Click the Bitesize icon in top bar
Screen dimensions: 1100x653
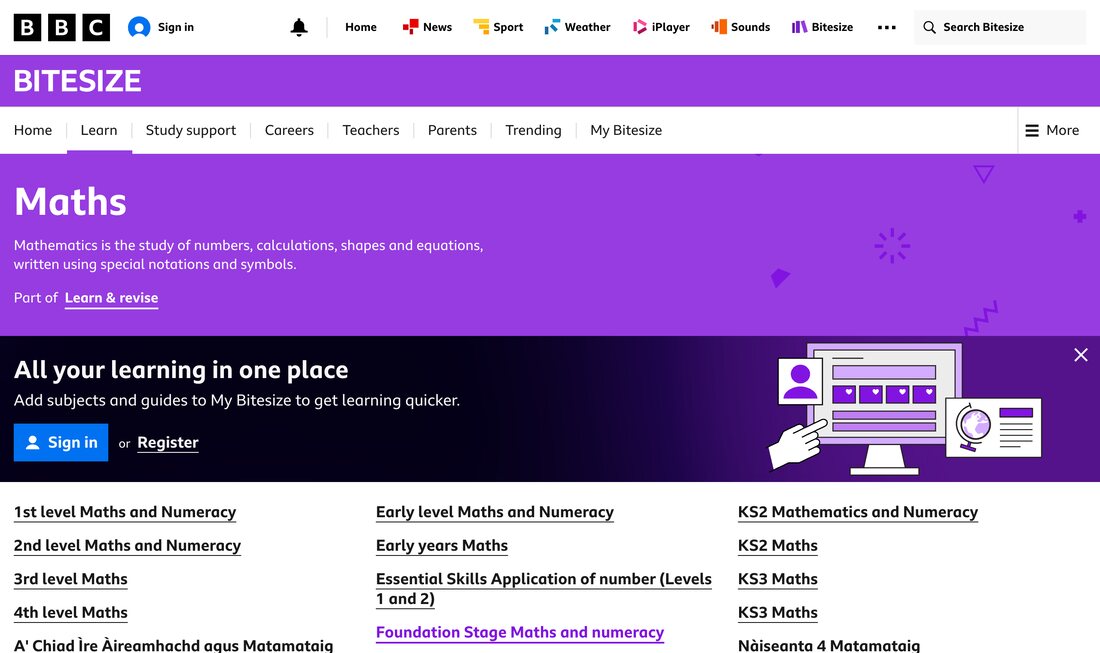[x=800, y=27]
